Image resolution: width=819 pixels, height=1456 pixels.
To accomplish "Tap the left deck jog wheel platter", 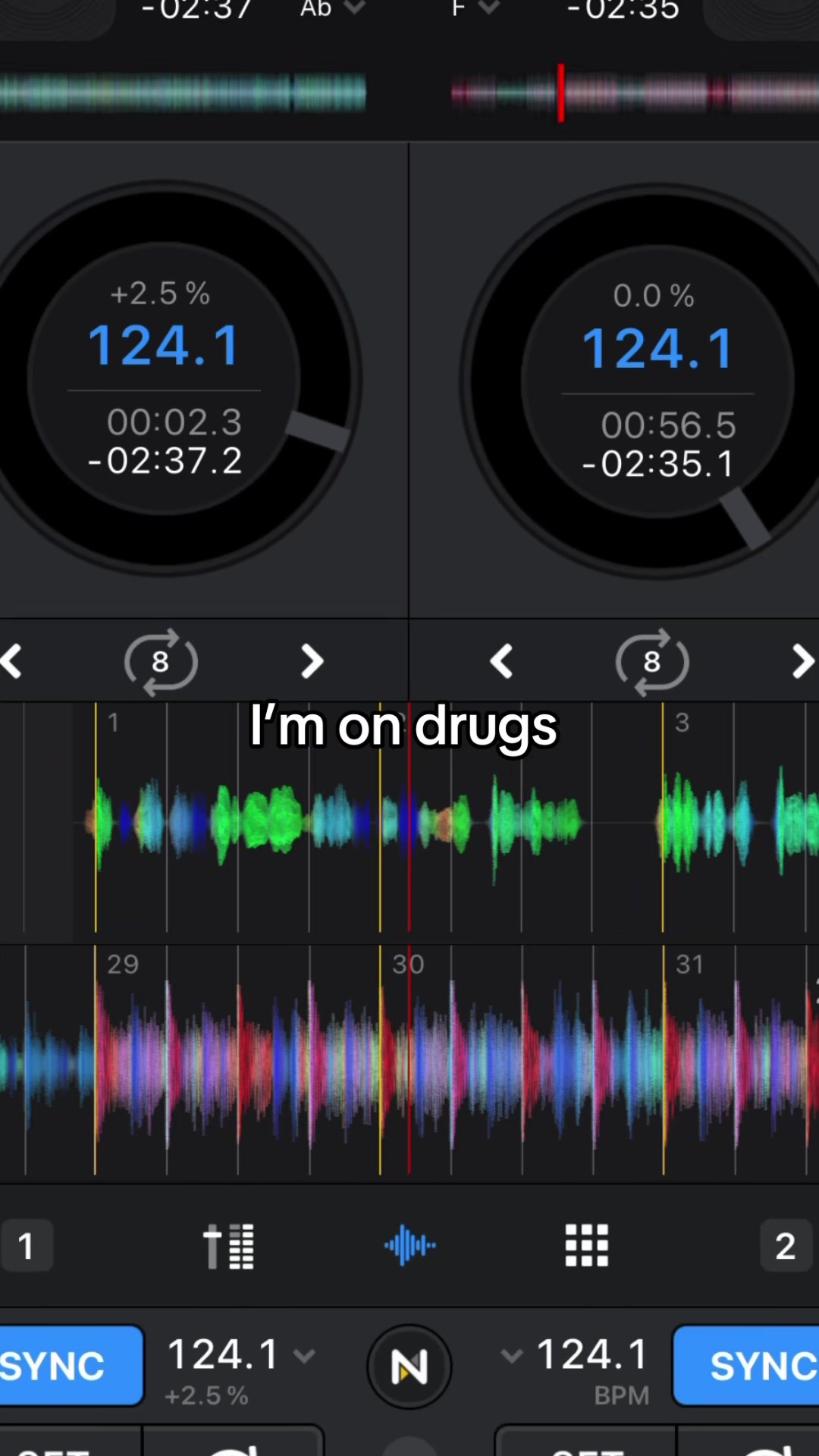I will (x=163, y=378).
